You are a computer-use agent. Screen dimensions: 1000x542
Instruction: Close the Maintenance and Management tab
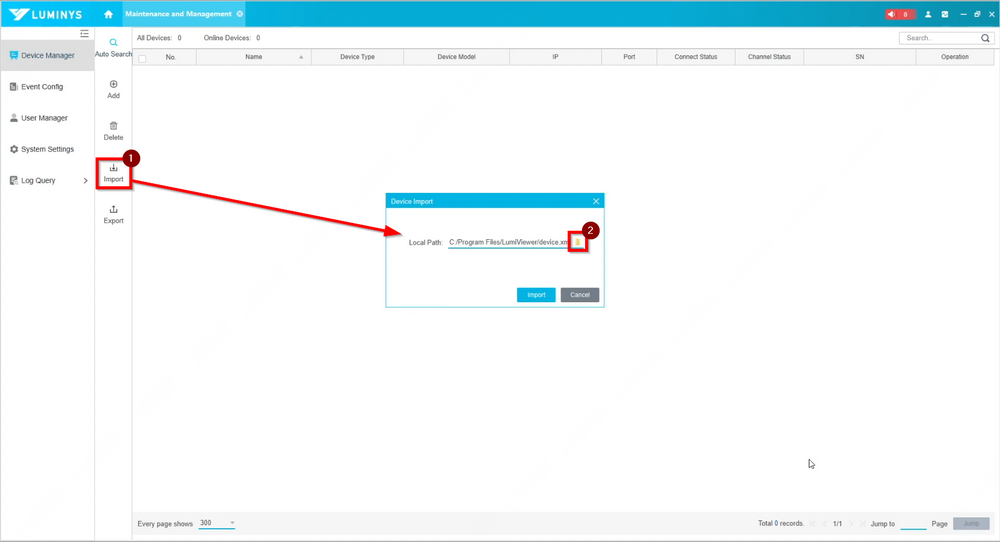click(240, 14)
